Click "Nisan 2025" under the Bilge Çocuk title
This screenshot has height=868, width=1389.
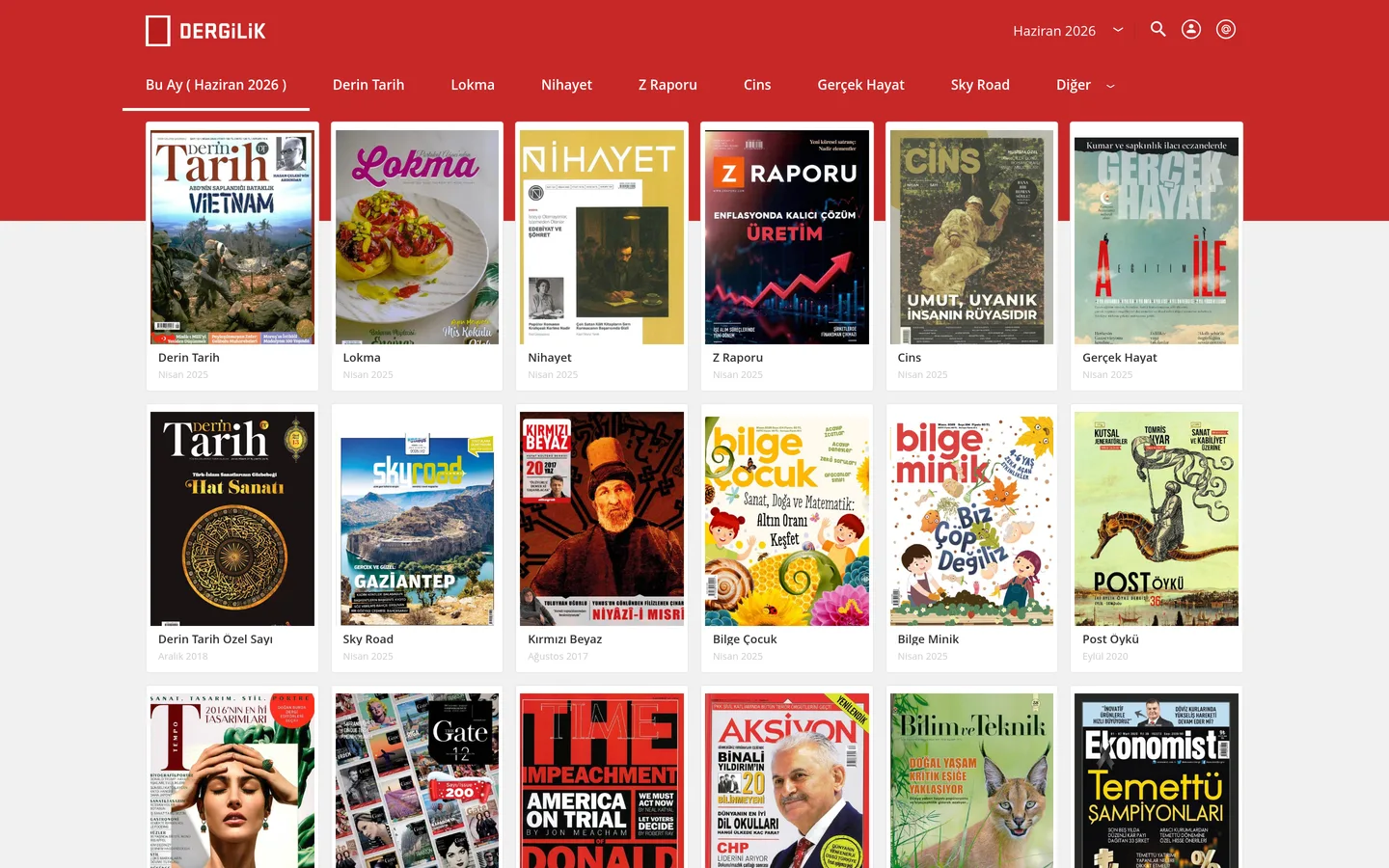[x=738, y=657]
